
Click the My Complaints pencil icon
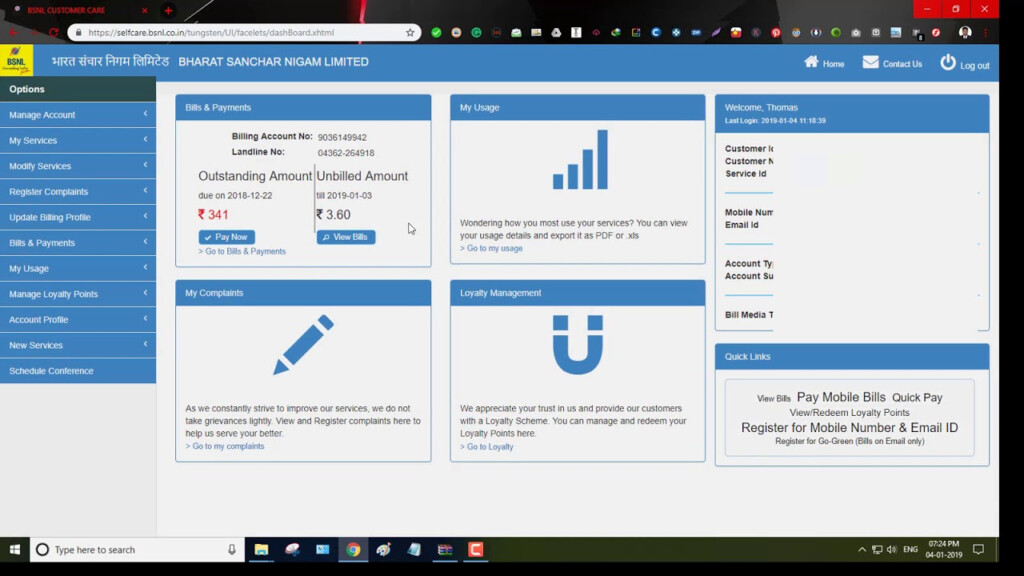coord(303,345)
